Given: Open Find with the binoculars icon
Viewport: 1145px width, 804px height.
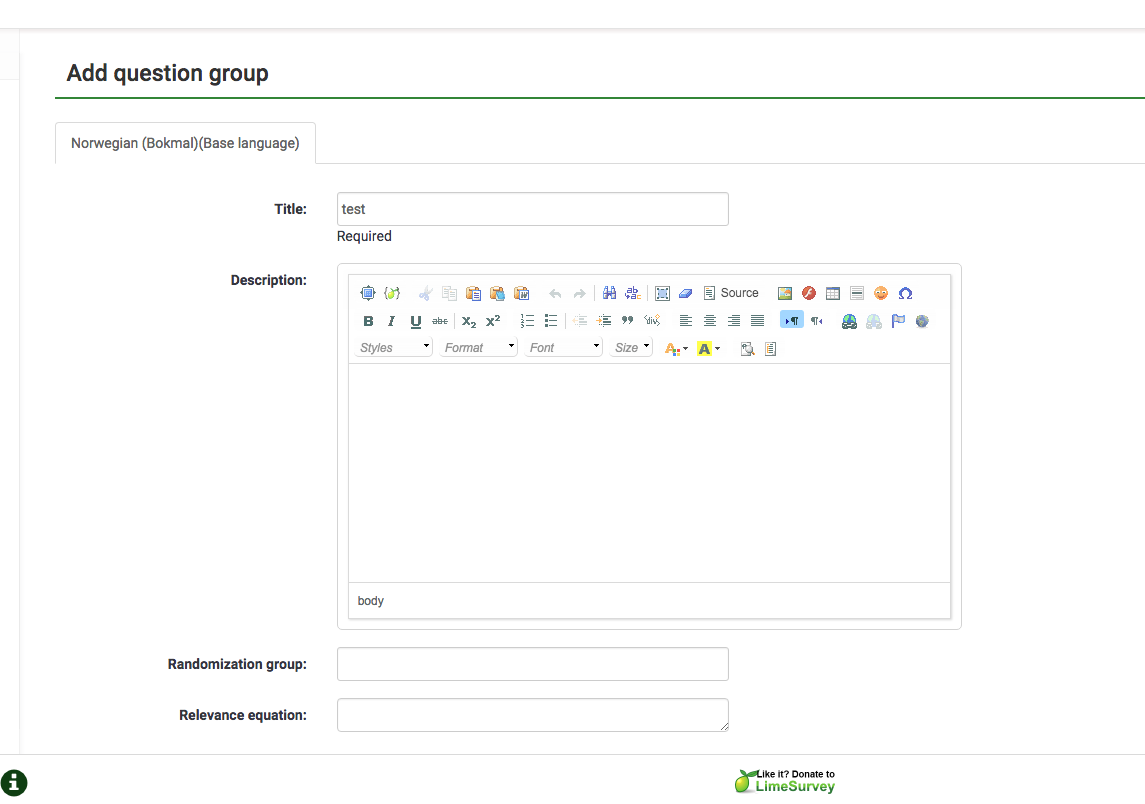Looking at the screenshot, I should tap(609, 294).
